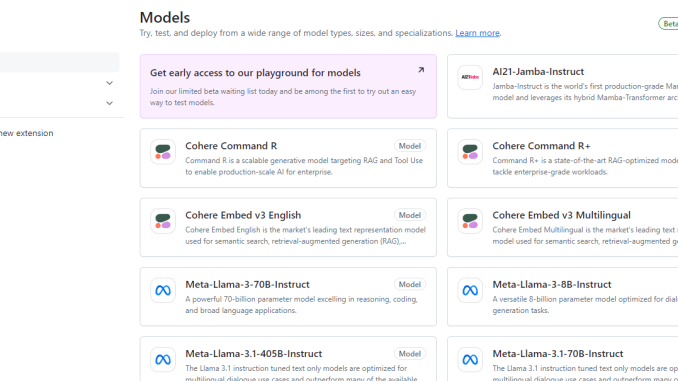Open the AI21-Jamba-Instruct model card
The image size is (678, 381).
coord(563,86)
